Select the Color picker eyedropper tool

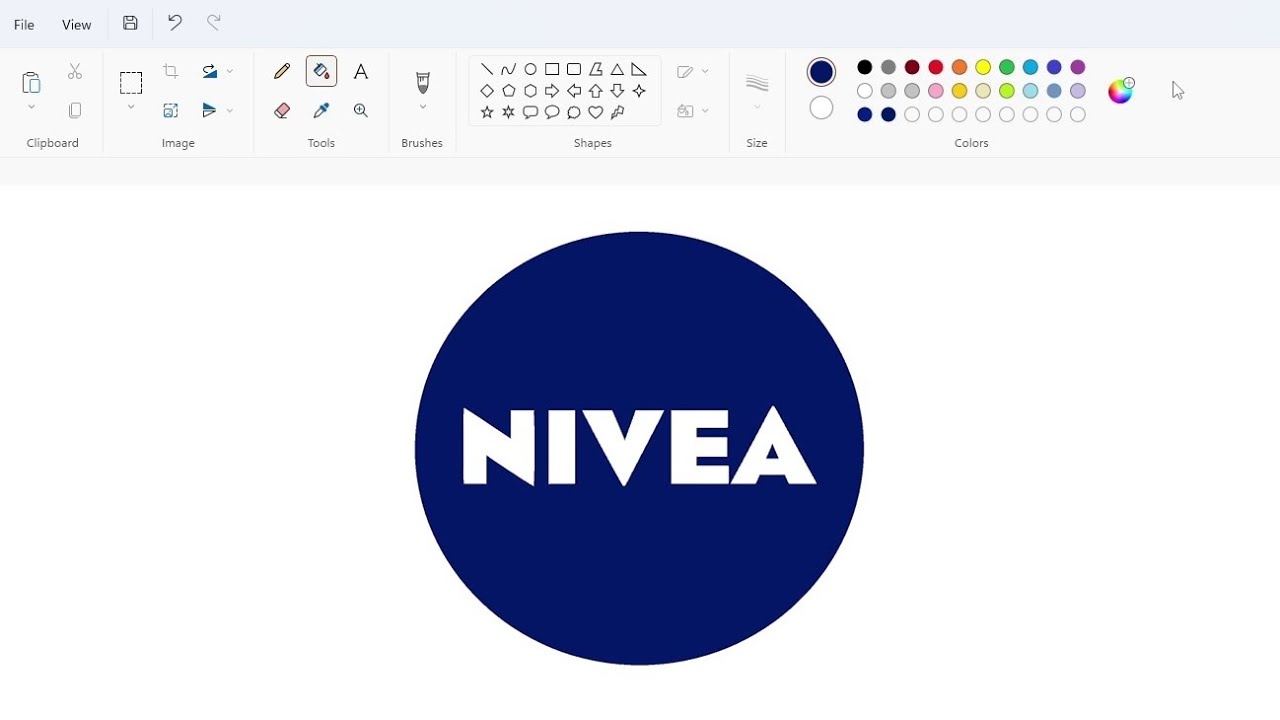point(321,111)
